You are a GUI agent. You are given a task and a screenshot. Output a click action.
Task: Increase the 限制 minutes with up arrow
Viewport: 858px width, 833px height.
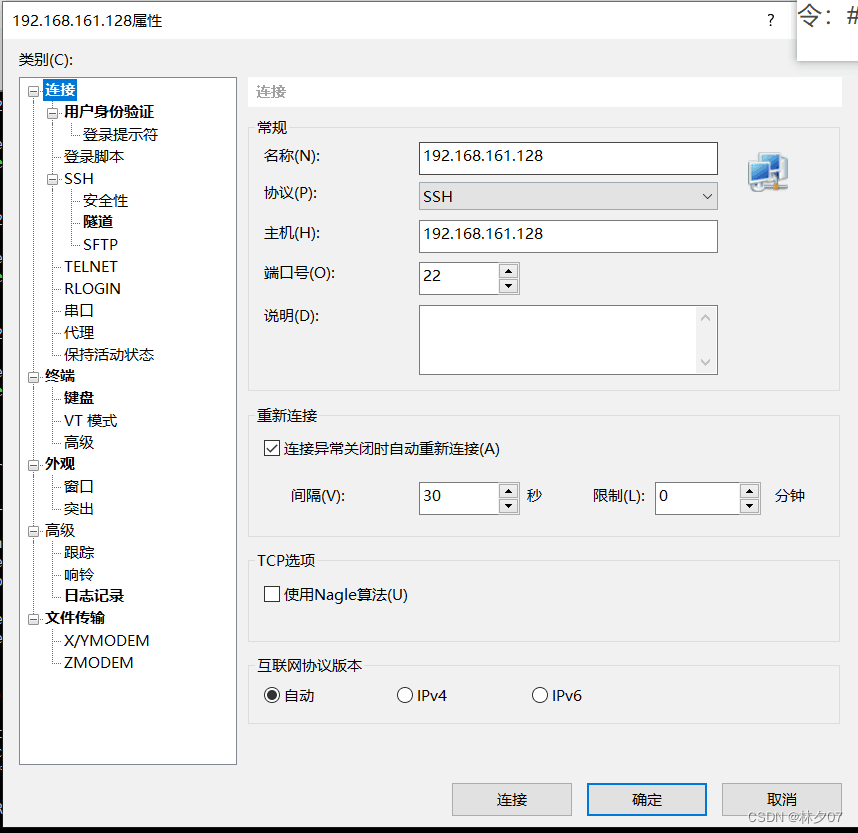(749, 491)
